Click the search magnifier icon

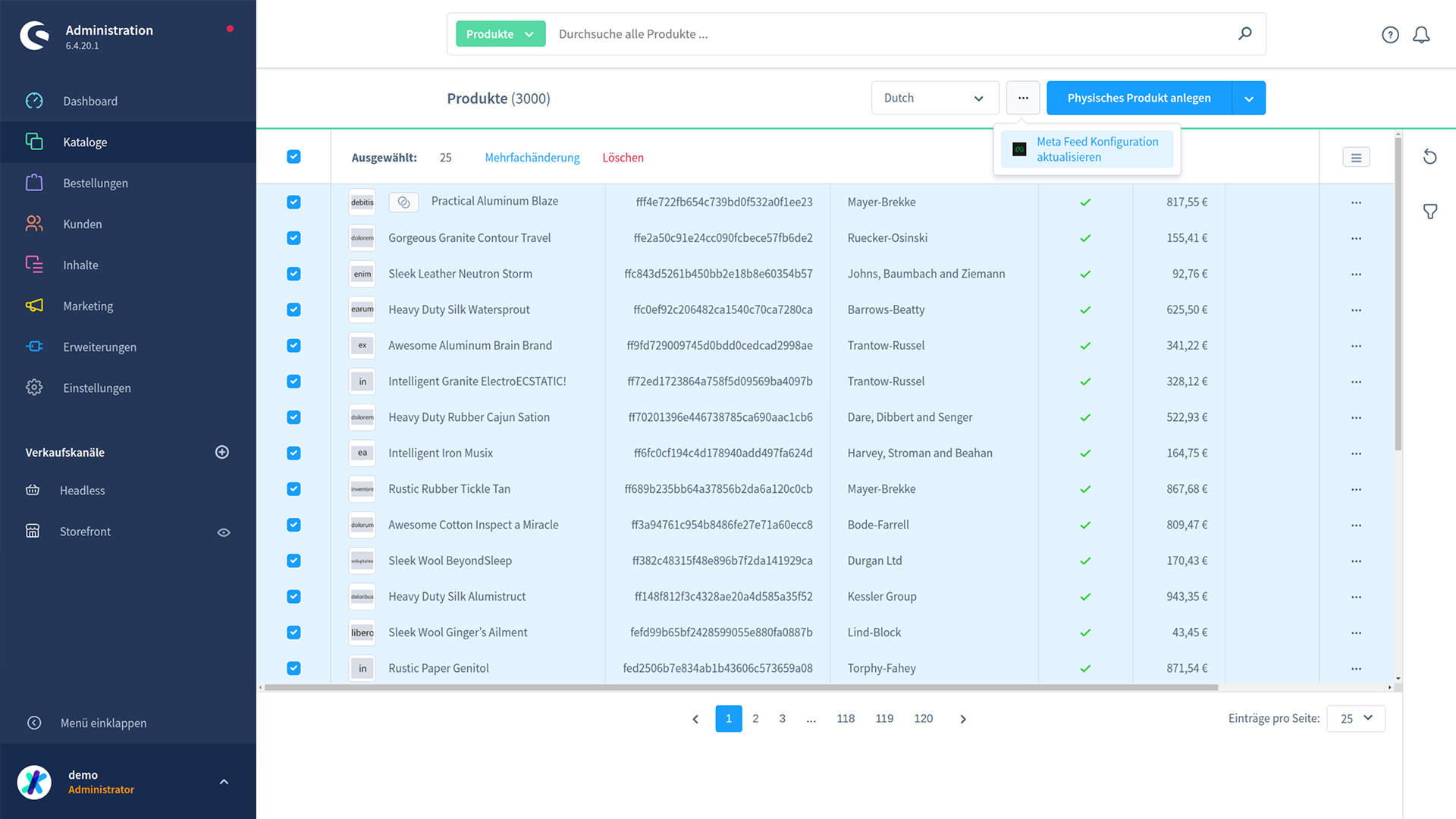point(1245,33)
